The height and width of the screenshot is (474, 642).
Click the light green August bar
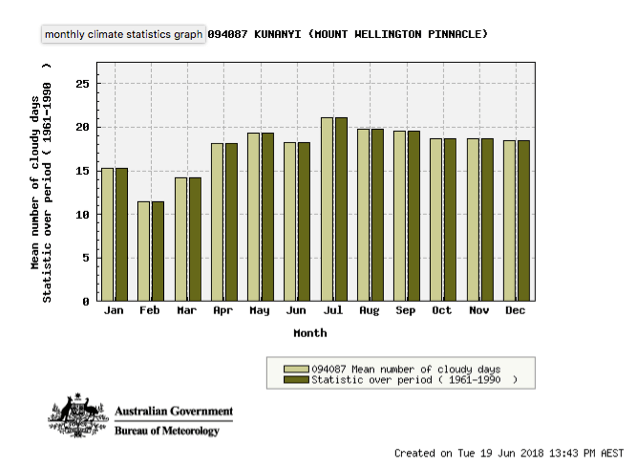364,215
